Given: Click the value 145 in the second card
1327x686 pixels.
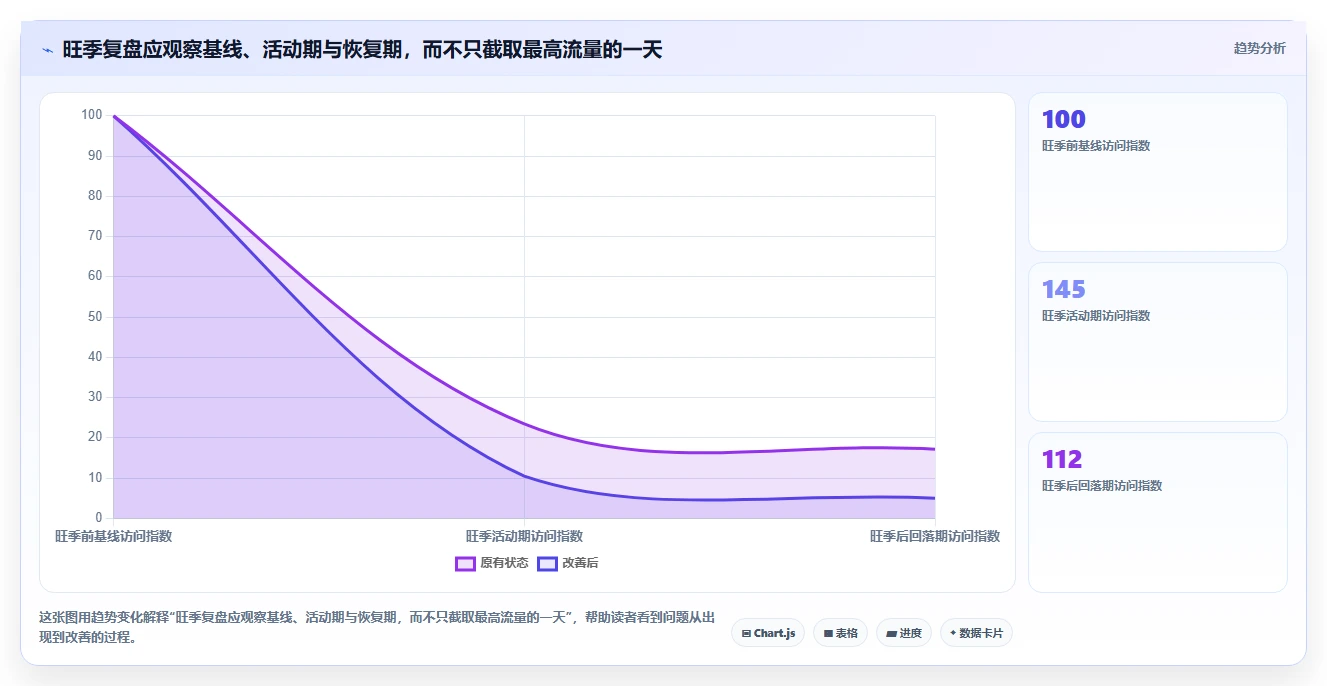Looking at the screenshot, I should pos(1063,290).
